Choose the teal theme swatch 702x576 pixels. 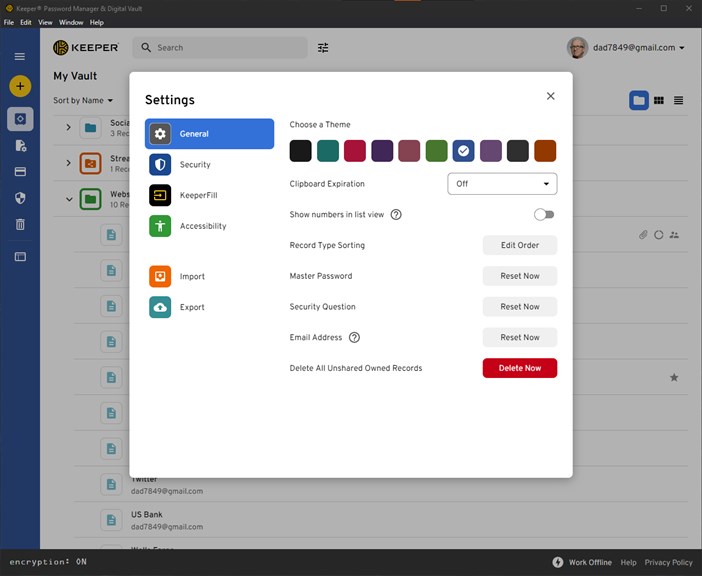point(328,150)
